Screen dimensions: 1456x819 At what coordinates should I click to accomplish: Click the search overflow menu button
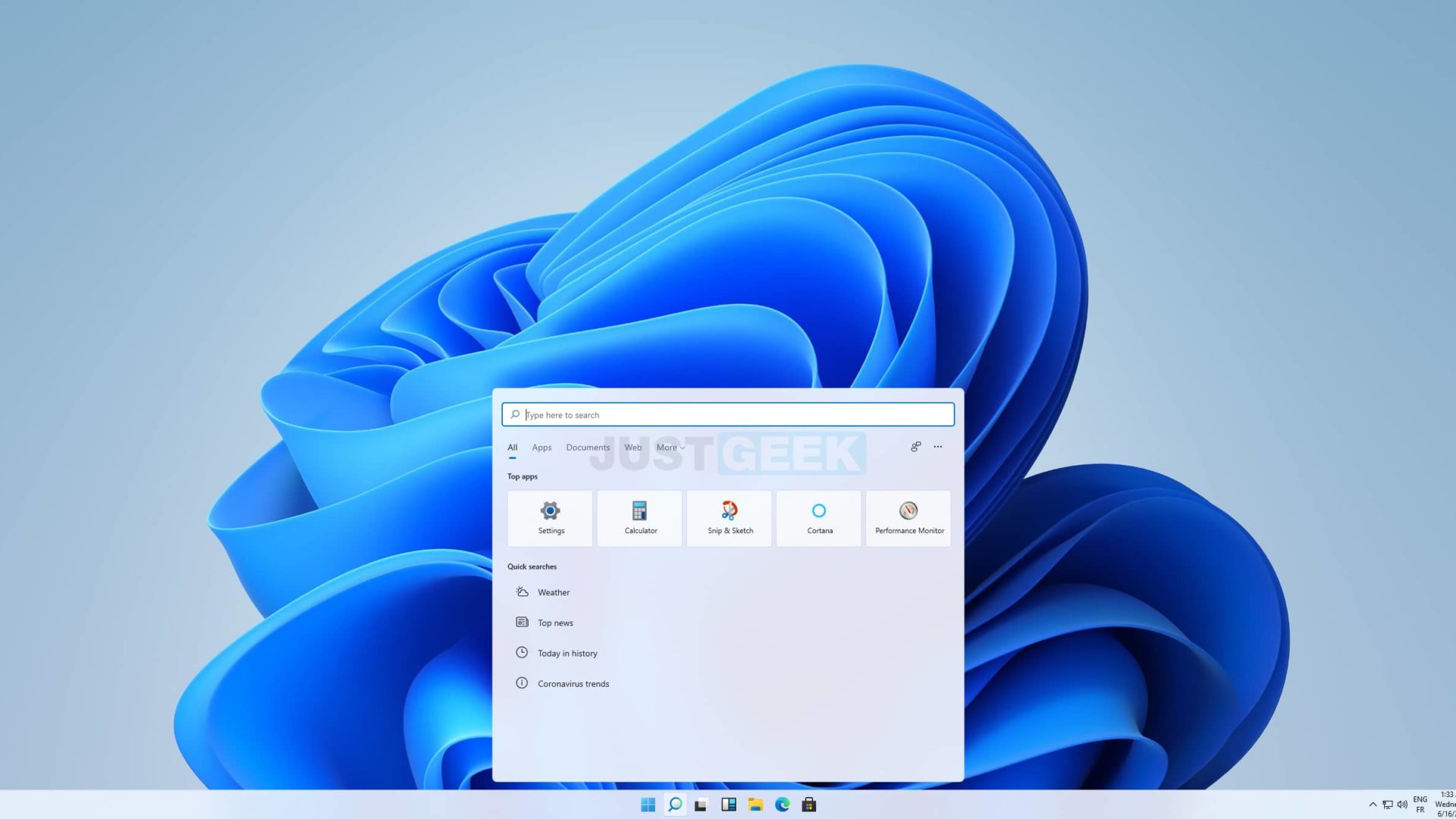938,446
